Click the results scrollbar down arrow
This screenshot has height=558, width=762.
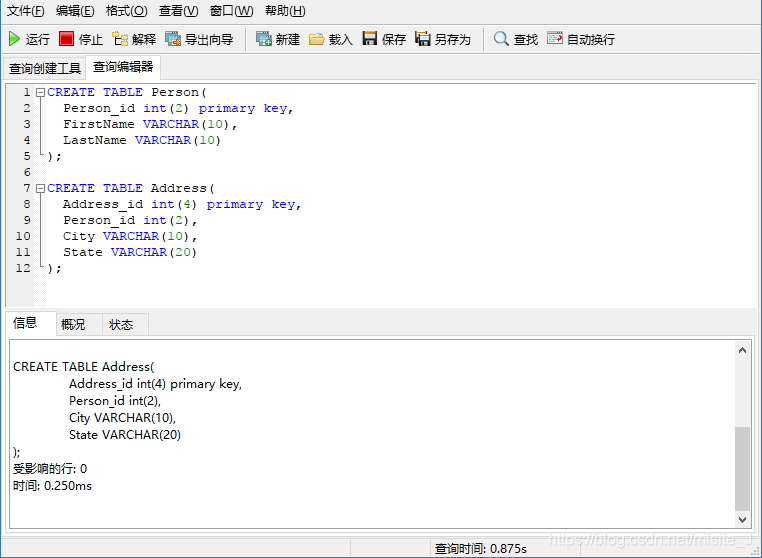click(x=742, y=520)
